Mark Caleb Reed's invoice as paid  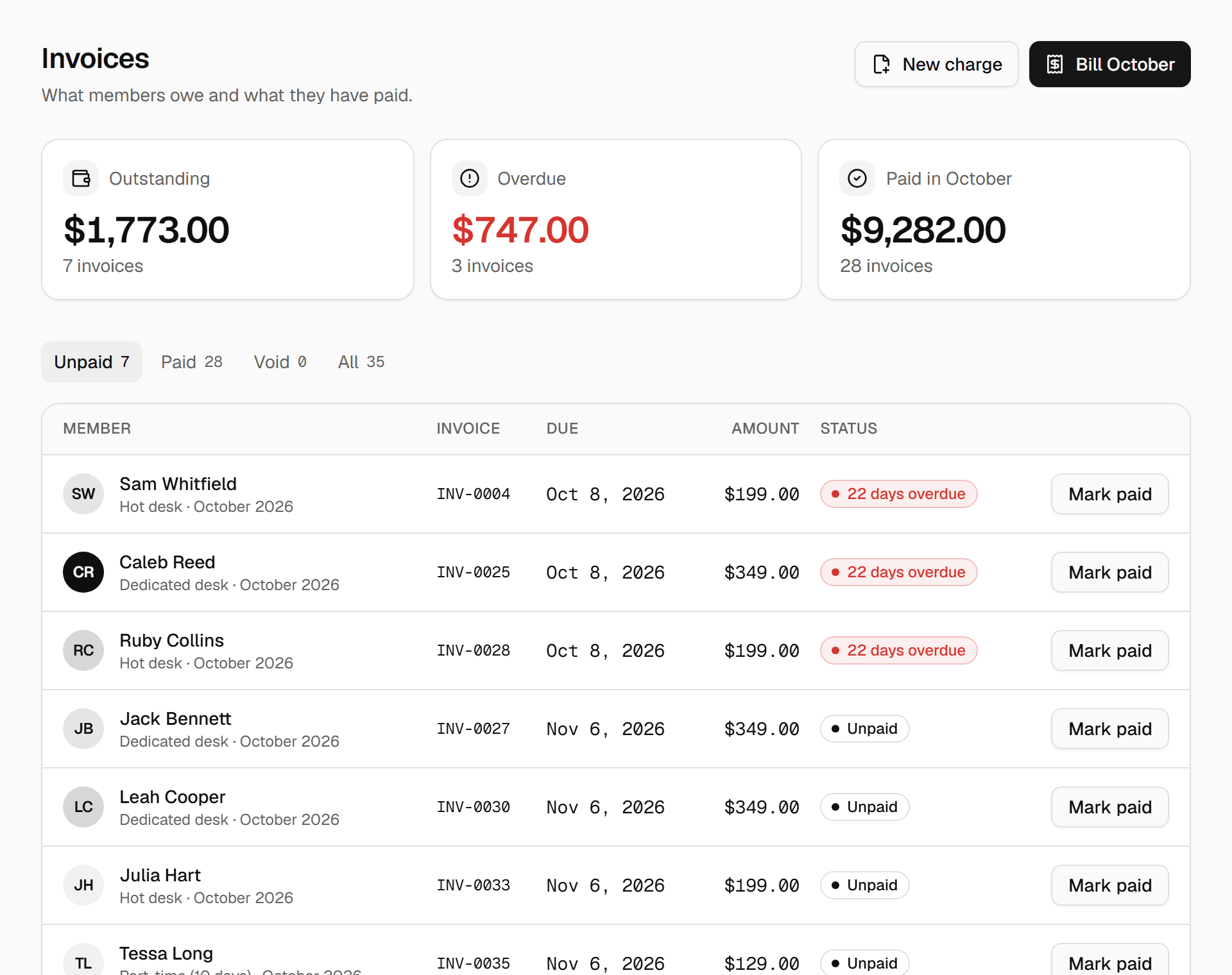coord(1110,572)
